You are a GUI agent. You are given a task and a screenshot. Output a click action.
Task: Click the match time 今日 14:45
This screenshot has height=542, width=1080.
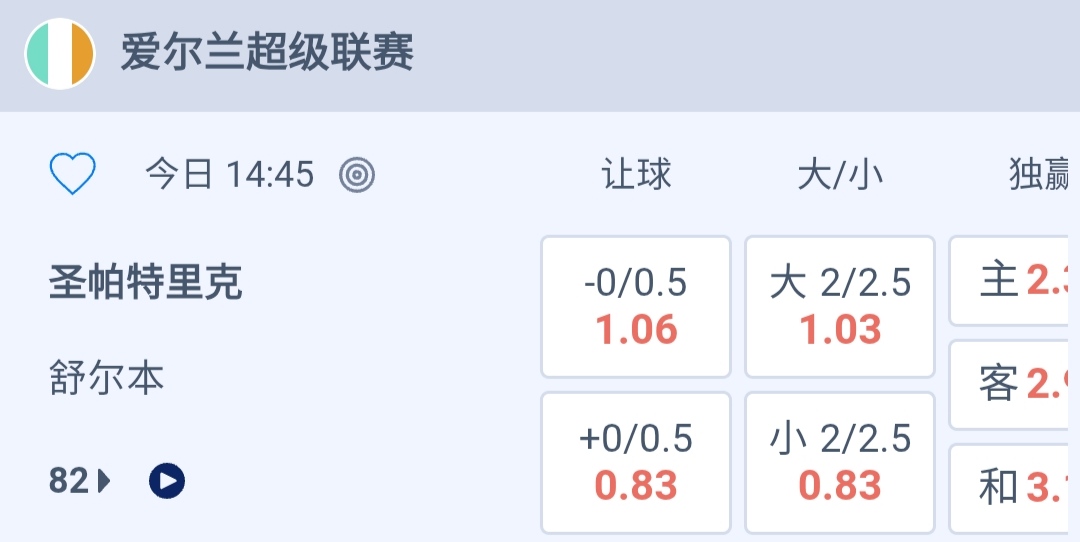pyautogui.click(x=229, y=175)
